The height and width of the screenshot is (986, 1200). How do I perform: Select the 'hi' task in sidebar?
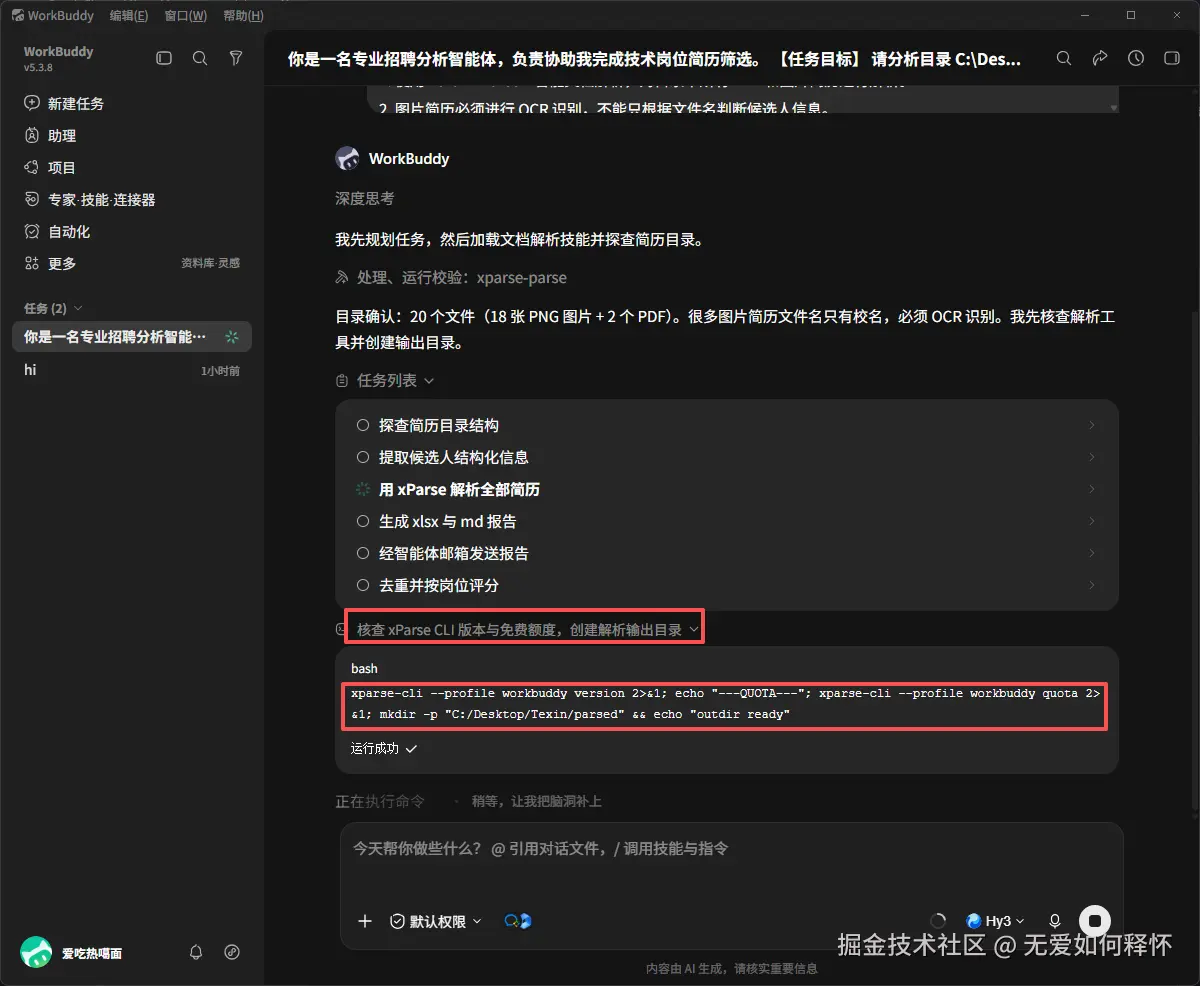132,370
